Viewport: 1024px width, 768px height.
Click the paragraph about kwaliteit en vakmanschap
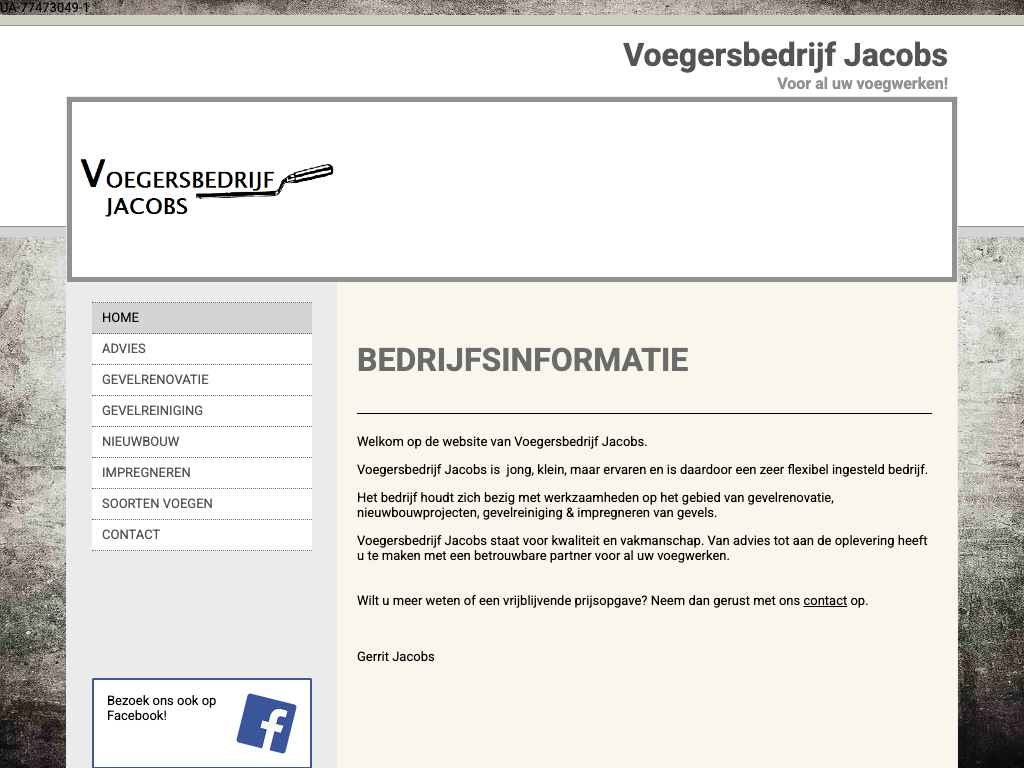pos(642,548)
